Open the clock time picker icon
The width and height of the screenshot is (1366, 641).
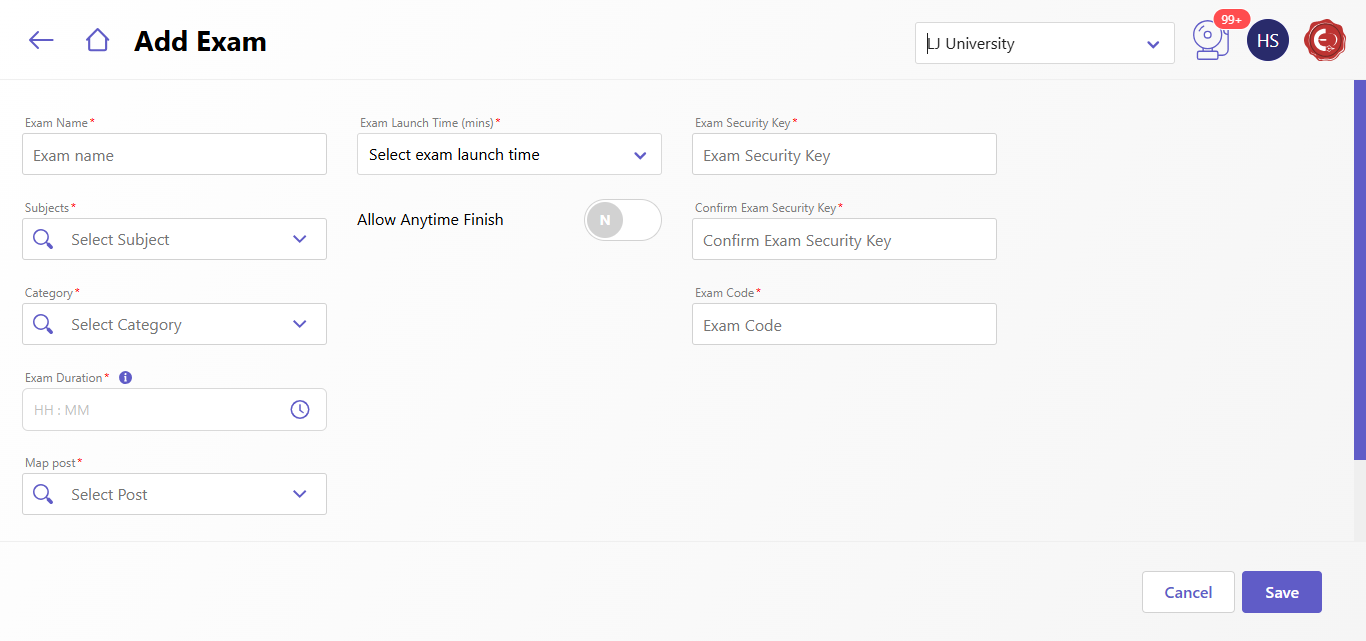click(300, 410)
